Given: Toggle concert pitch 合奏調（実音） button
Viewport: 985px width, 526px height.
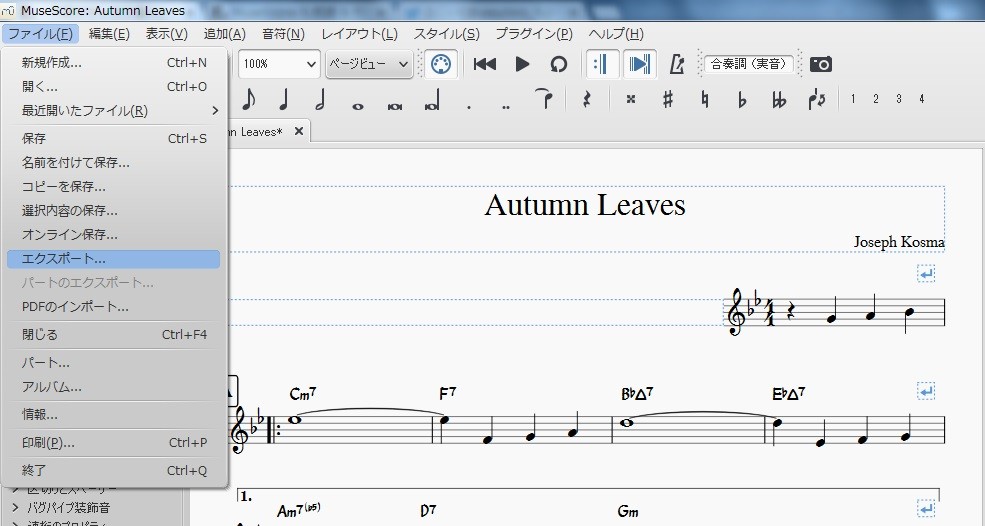Looking at the screenshot, I should (x=749, y=64).
